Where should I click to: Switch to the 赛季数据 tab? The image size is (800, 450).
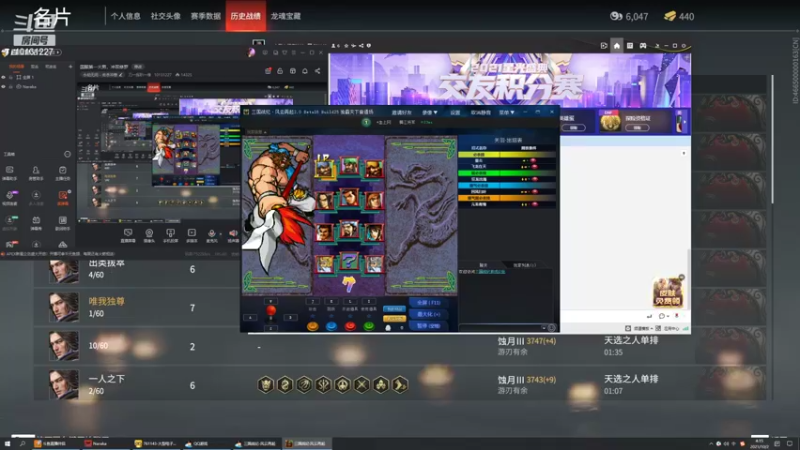click(206, 16)
